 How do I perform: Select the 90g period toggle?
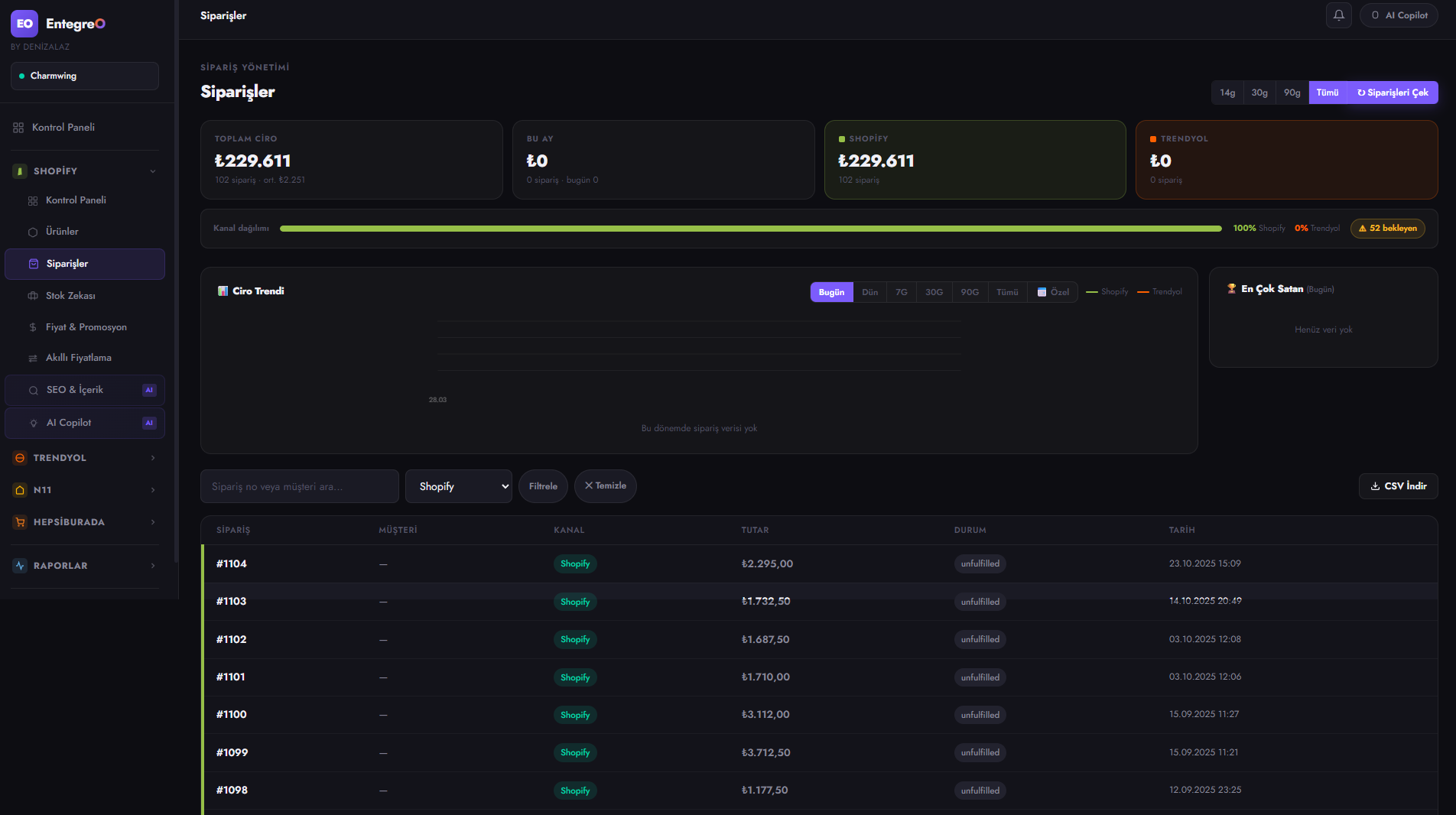[x=1292, y=93]
